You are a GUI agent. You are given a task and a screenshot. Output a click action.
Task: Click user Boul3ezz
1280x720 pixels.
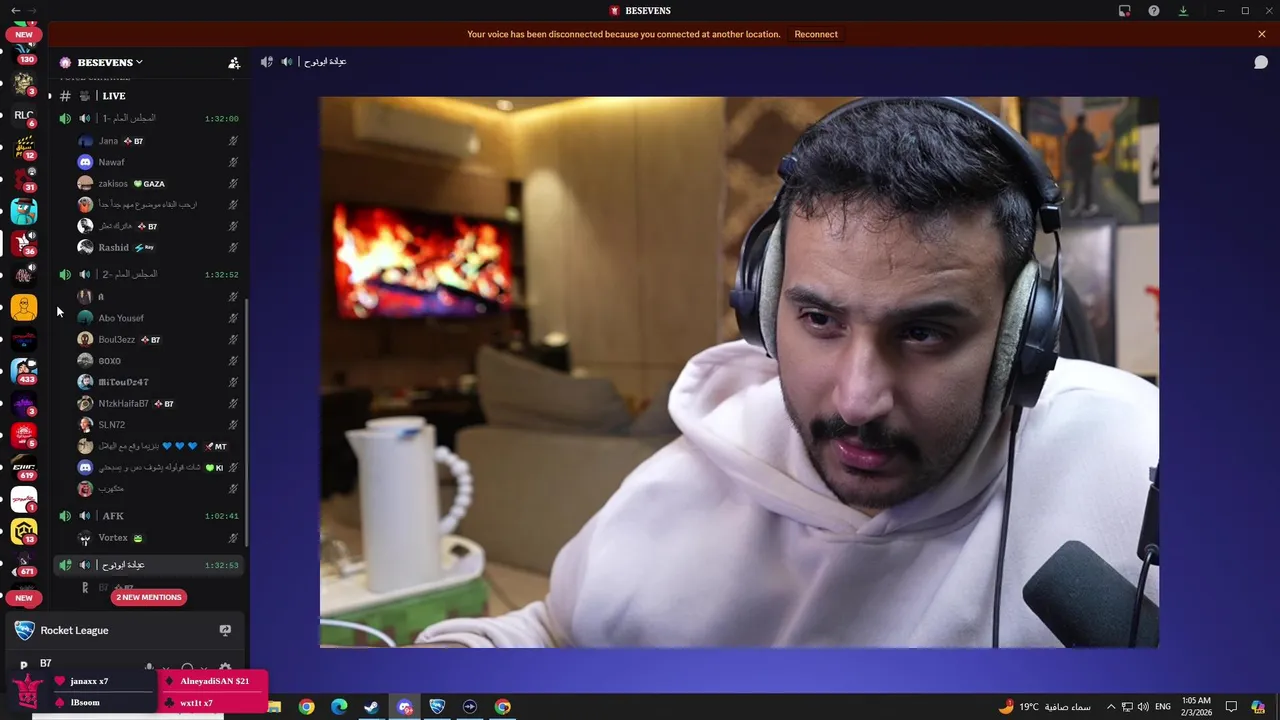click(158, 340)
